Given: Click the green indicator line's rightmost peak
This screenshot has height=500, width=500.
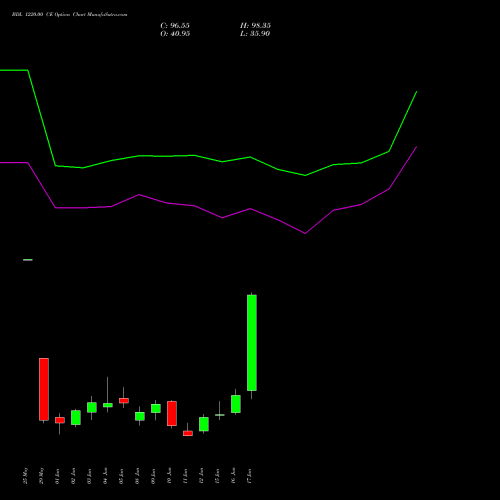Looking at the screenshot, I should point(417,91).
